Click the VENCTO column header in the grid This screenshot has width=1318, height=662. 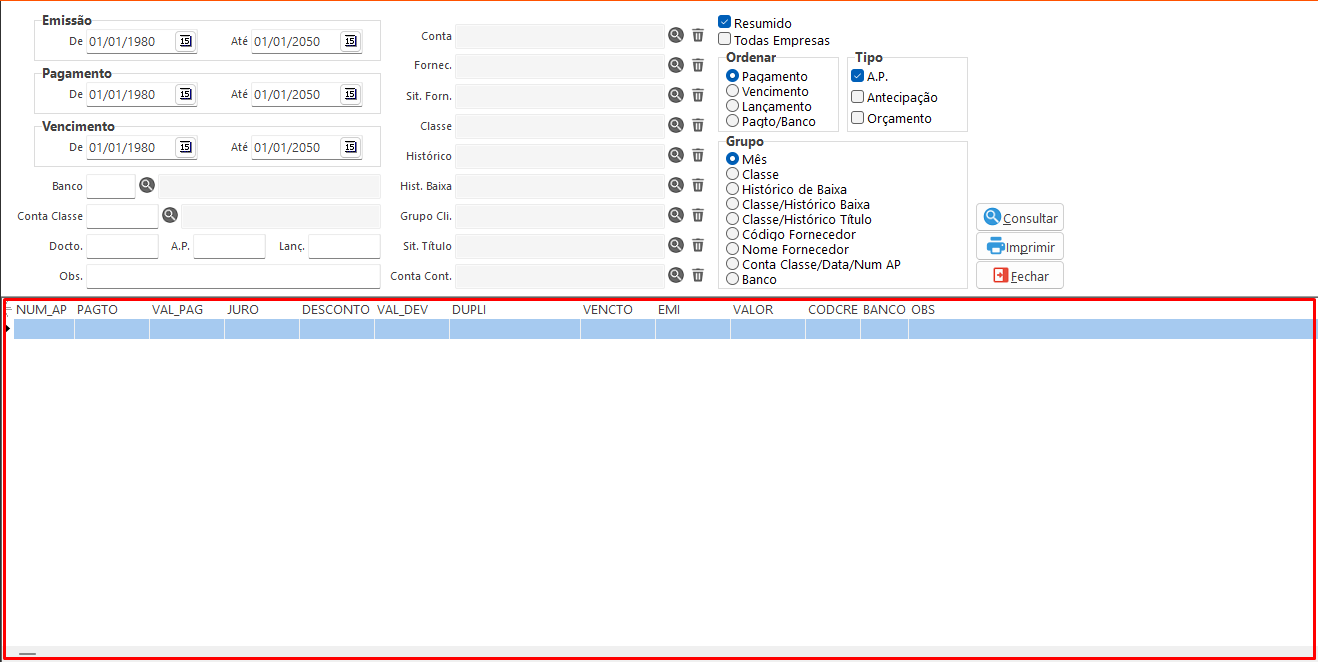[608, 310]
